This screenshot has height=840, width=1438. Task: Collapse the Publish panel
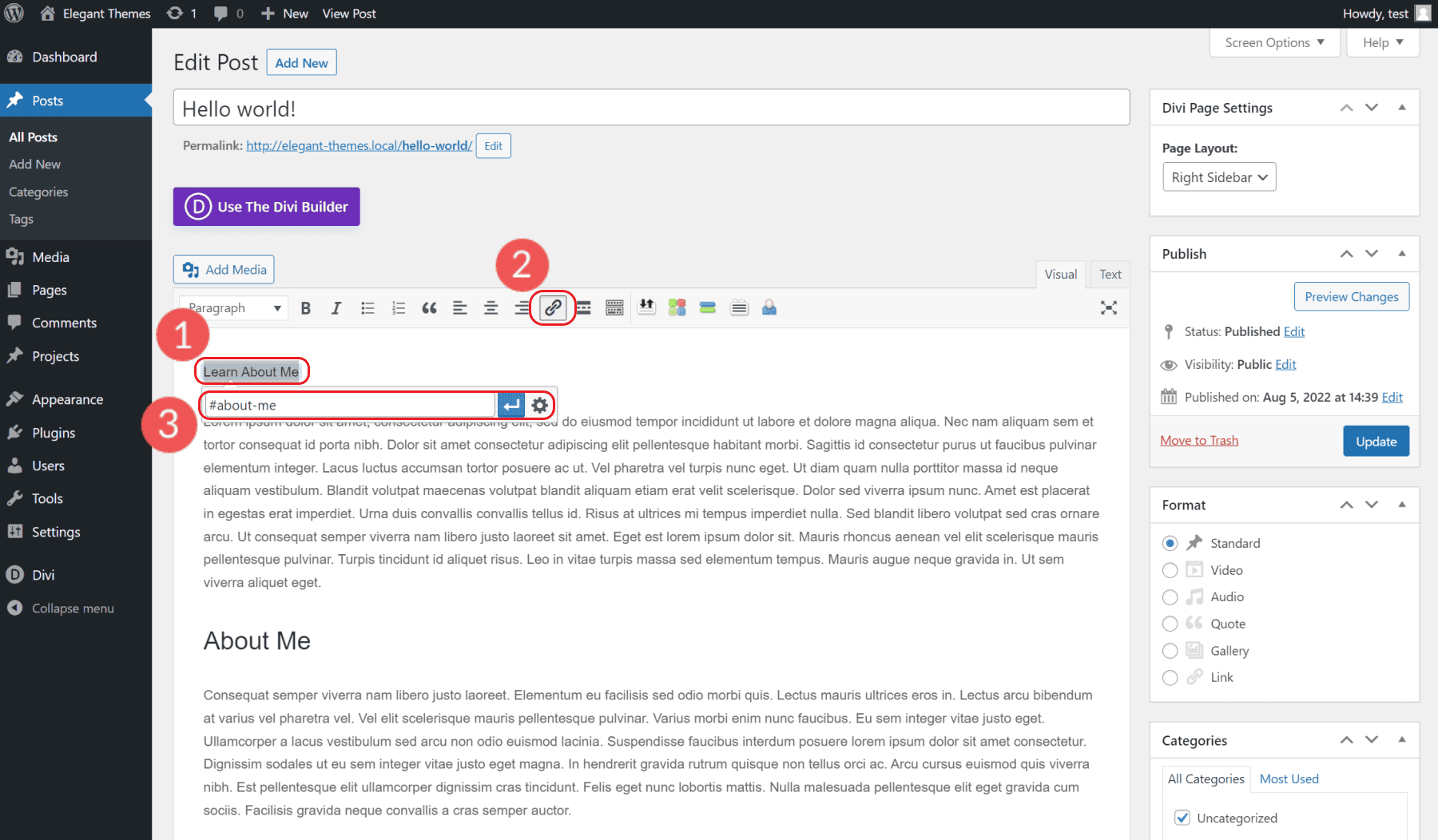1402,253
